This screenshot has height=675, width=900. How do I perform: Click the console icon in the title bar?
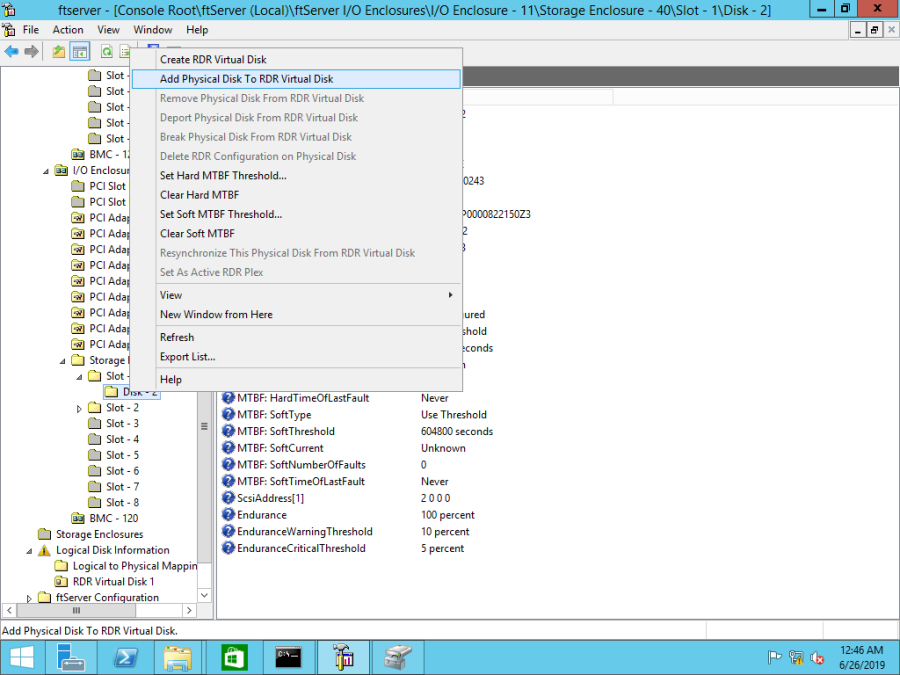9,9
